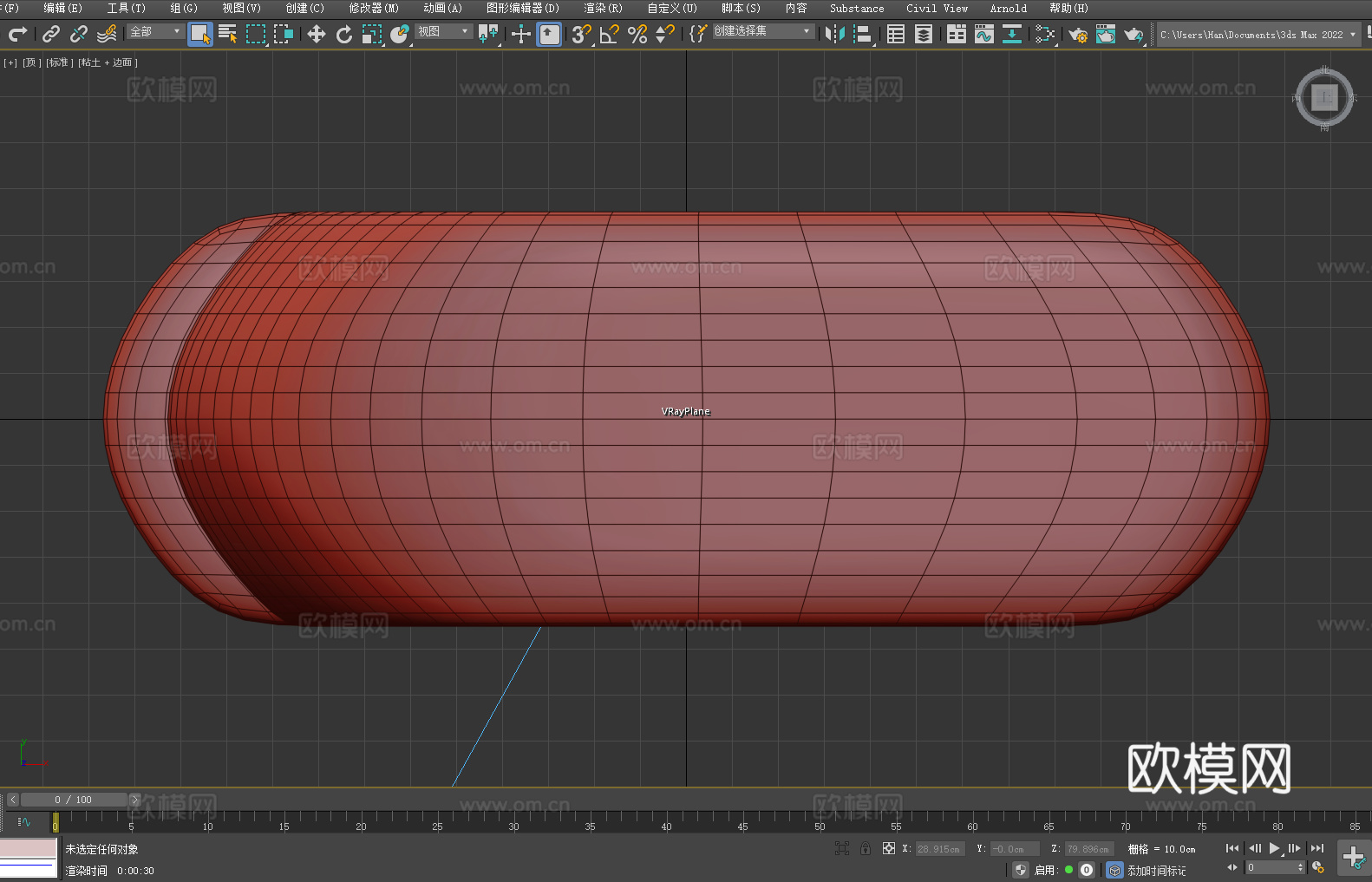
Task: Select the Move tool in toolbar
Action: [317, 34]
